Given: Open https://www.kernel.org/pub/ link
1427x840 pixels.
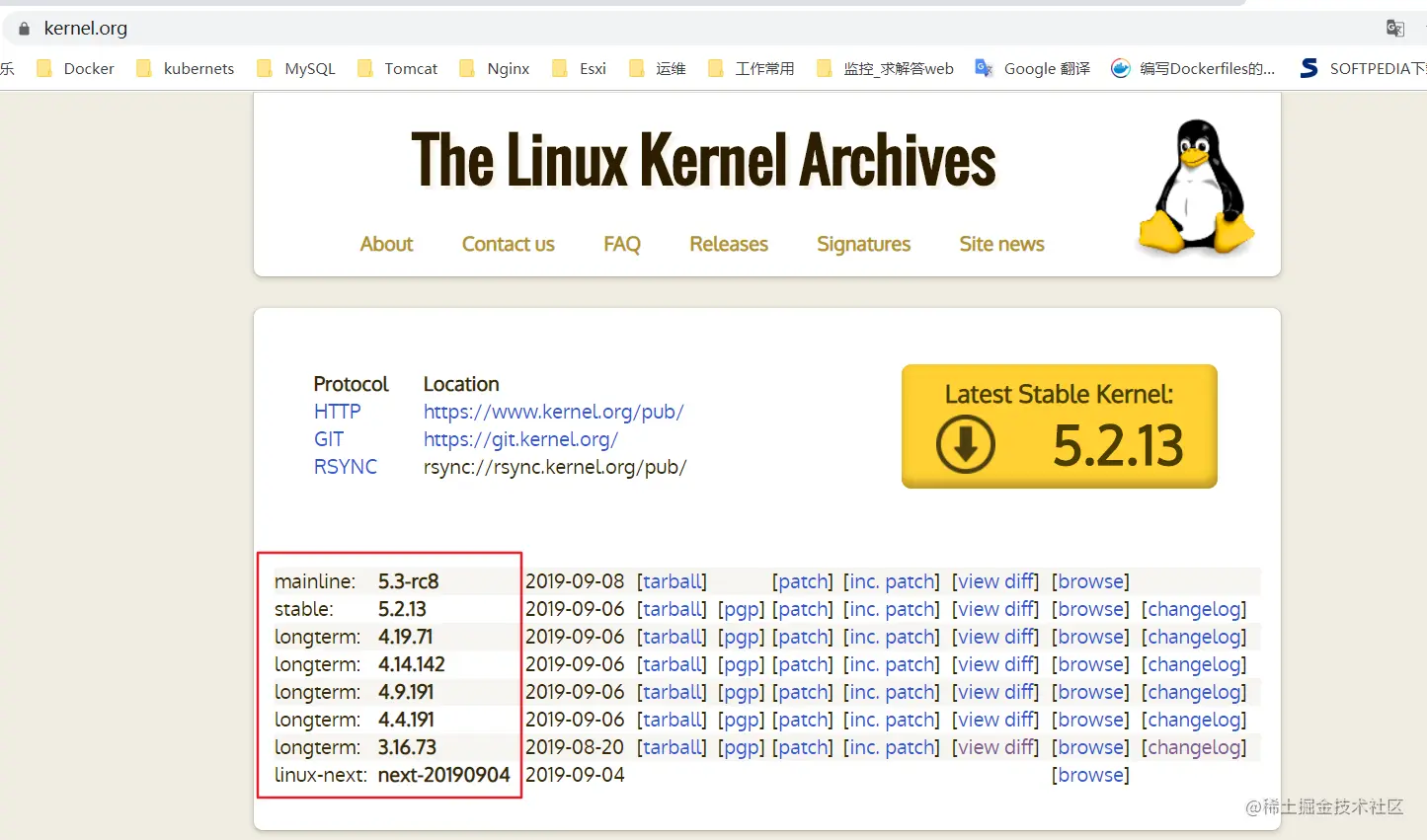Looking at the screenshot, I should [553, 412].
